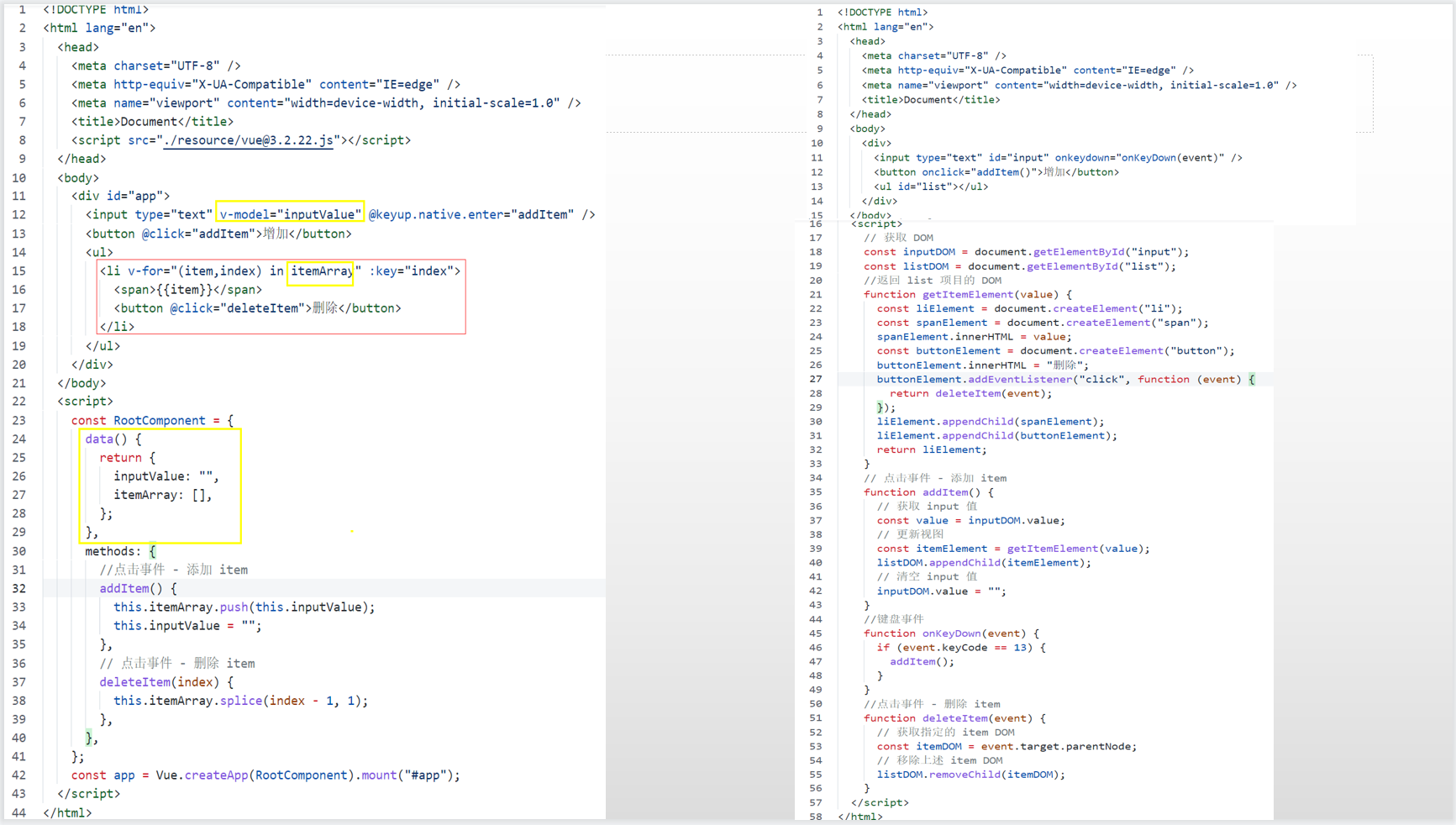The image size is (1456, 825).
Task: Click the "./resource/vue@3.2.22.js" script source path
Action: click(x=249, y=140)
